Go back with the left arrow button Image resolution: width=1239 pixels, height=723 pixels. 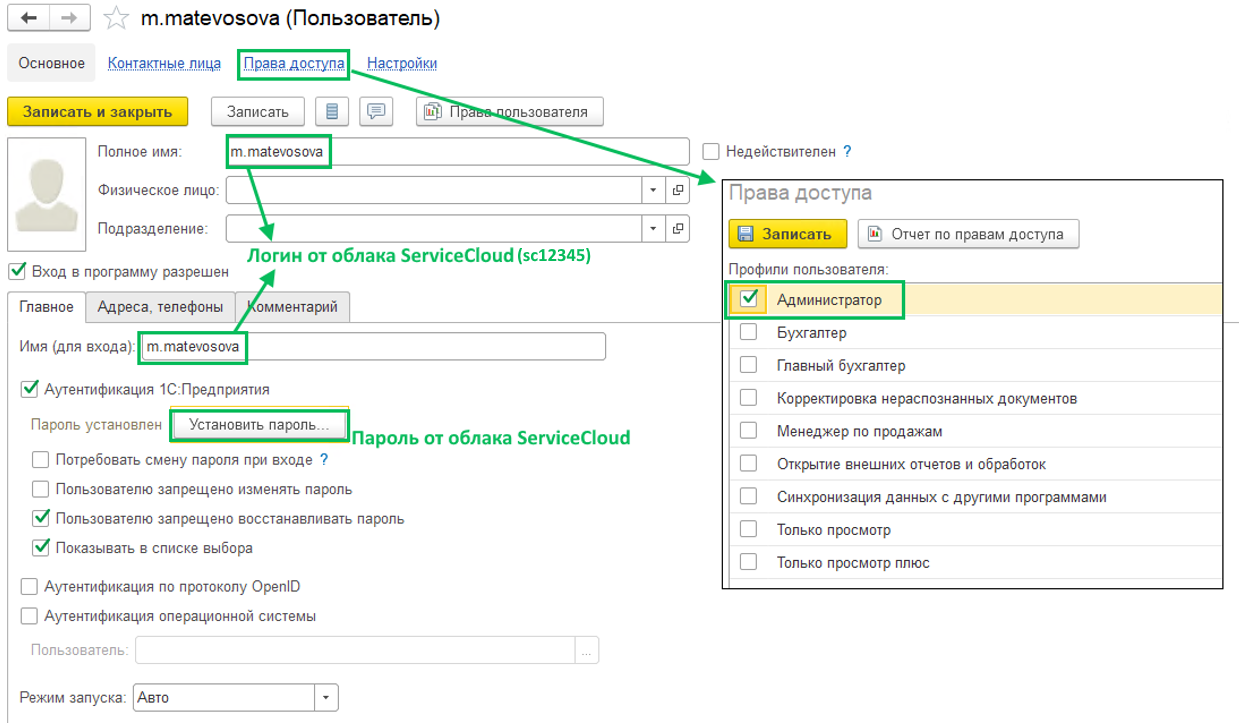tap(28, 18)
